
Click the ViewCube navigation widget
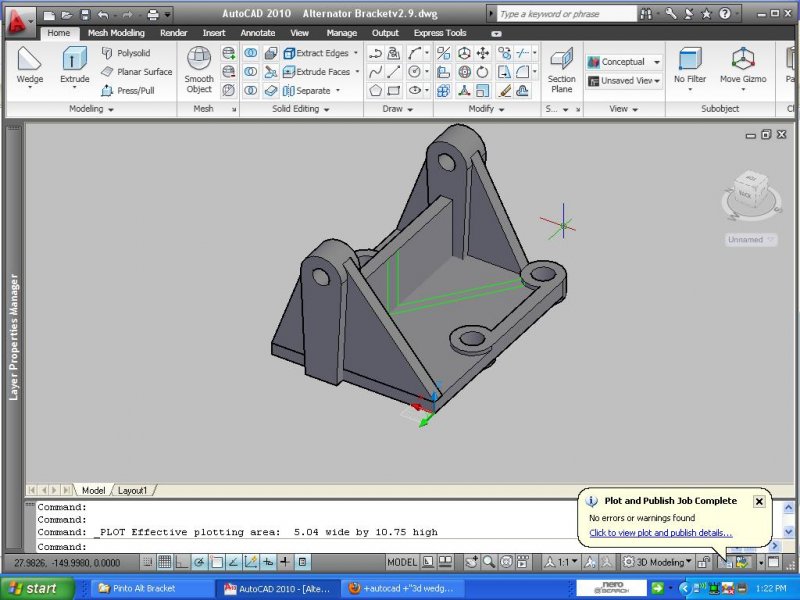coord(748,190)
